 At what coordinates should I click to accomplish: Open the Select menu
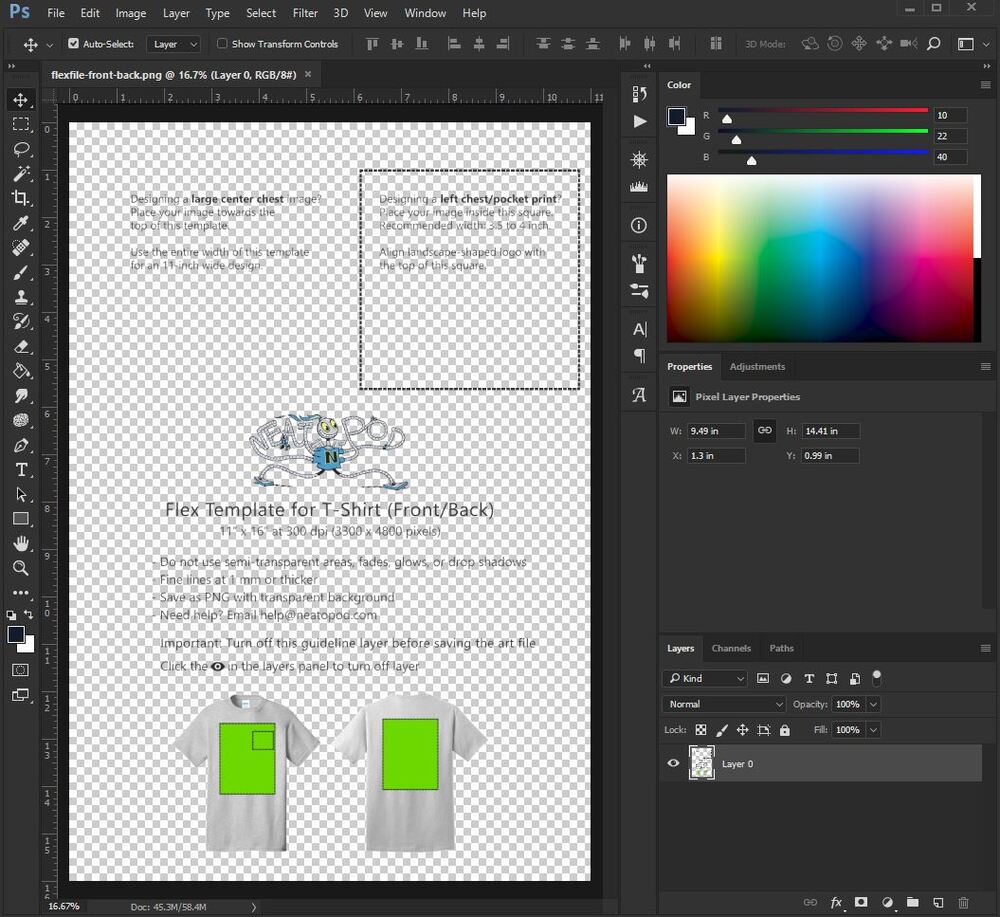click(261, 13)
